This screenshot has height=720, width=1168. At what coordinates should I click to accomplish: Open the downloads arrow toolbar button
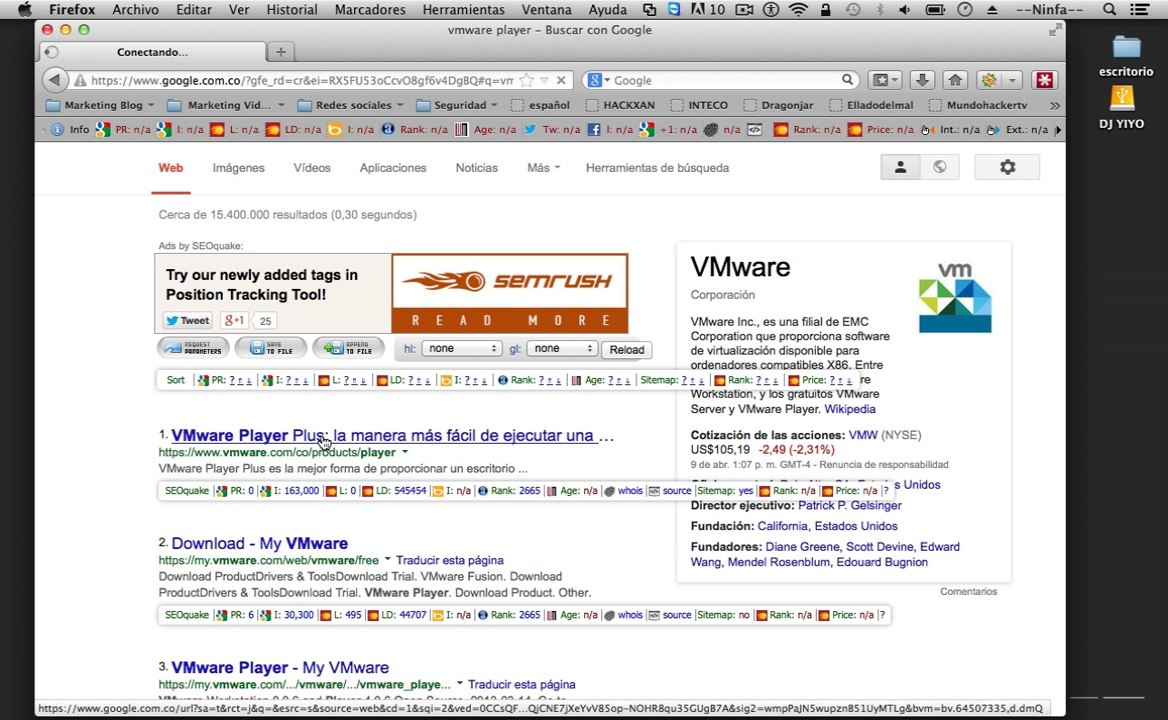[922, 80]
